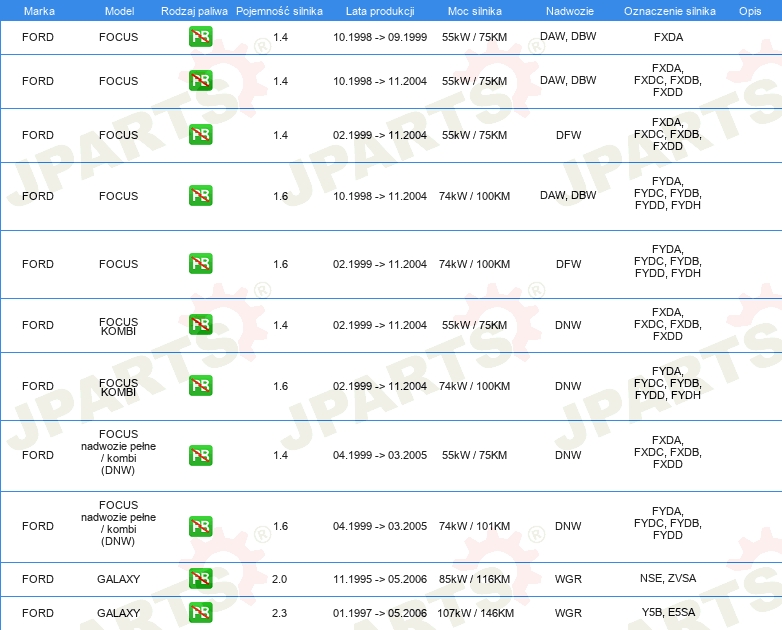782x630 pixels.
Task: Click date range 10.1998 -> 09.1999
Action: (x=380, y=37)
